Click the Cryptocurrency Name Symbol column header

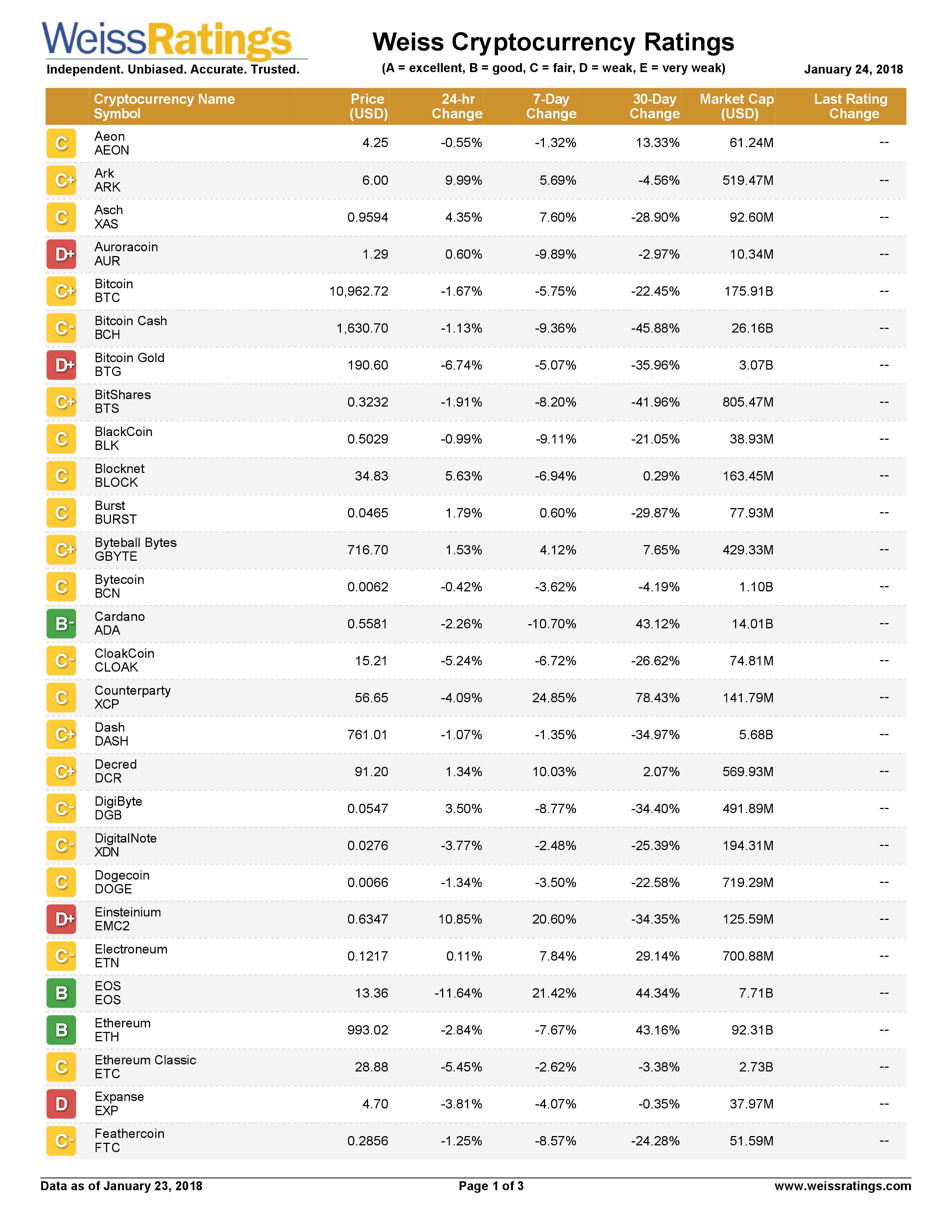tap(164, 106)
